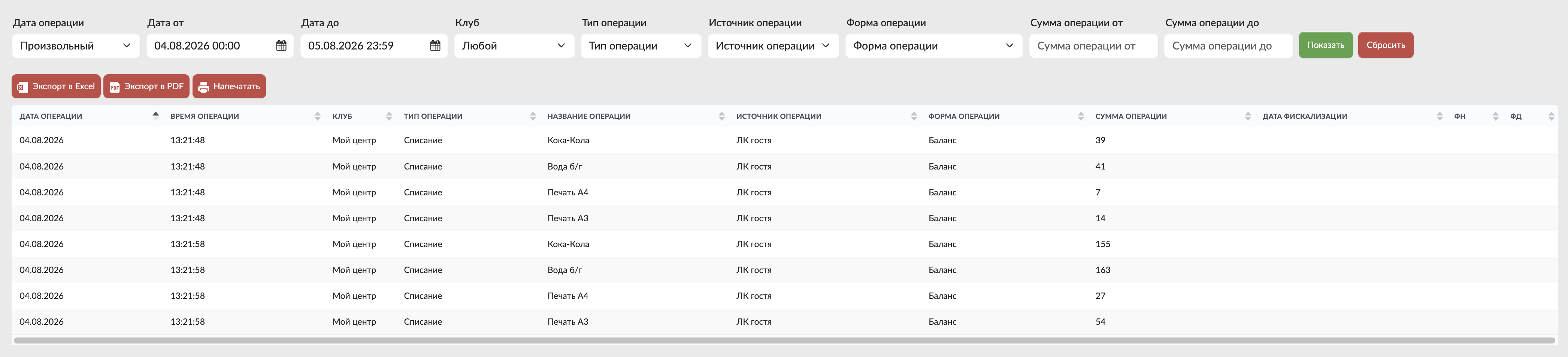
Task: Sort by Тип операции column
Action: tap(533, 116)
